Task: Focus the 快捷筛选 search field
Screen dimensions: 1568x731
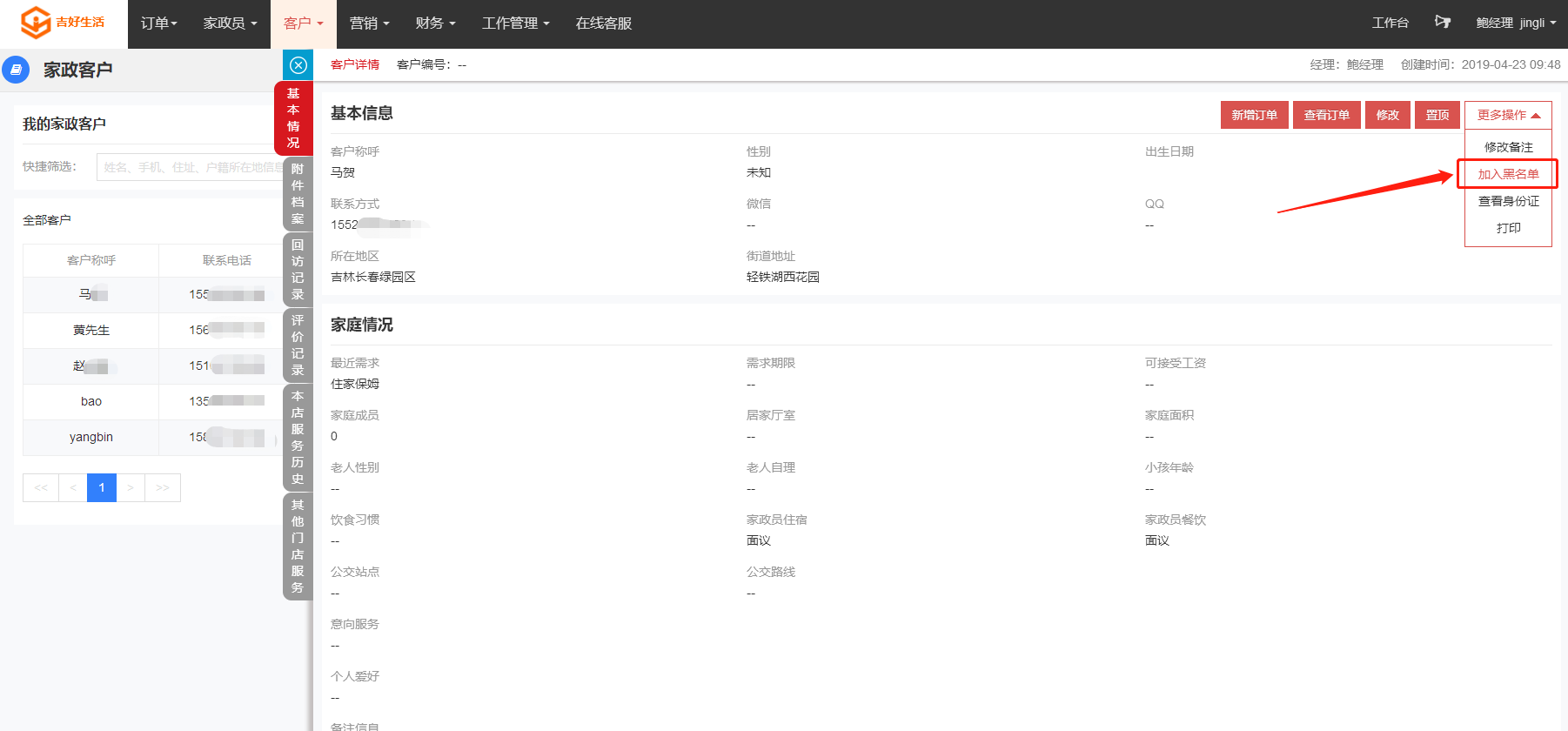Action: coord(190,167)
